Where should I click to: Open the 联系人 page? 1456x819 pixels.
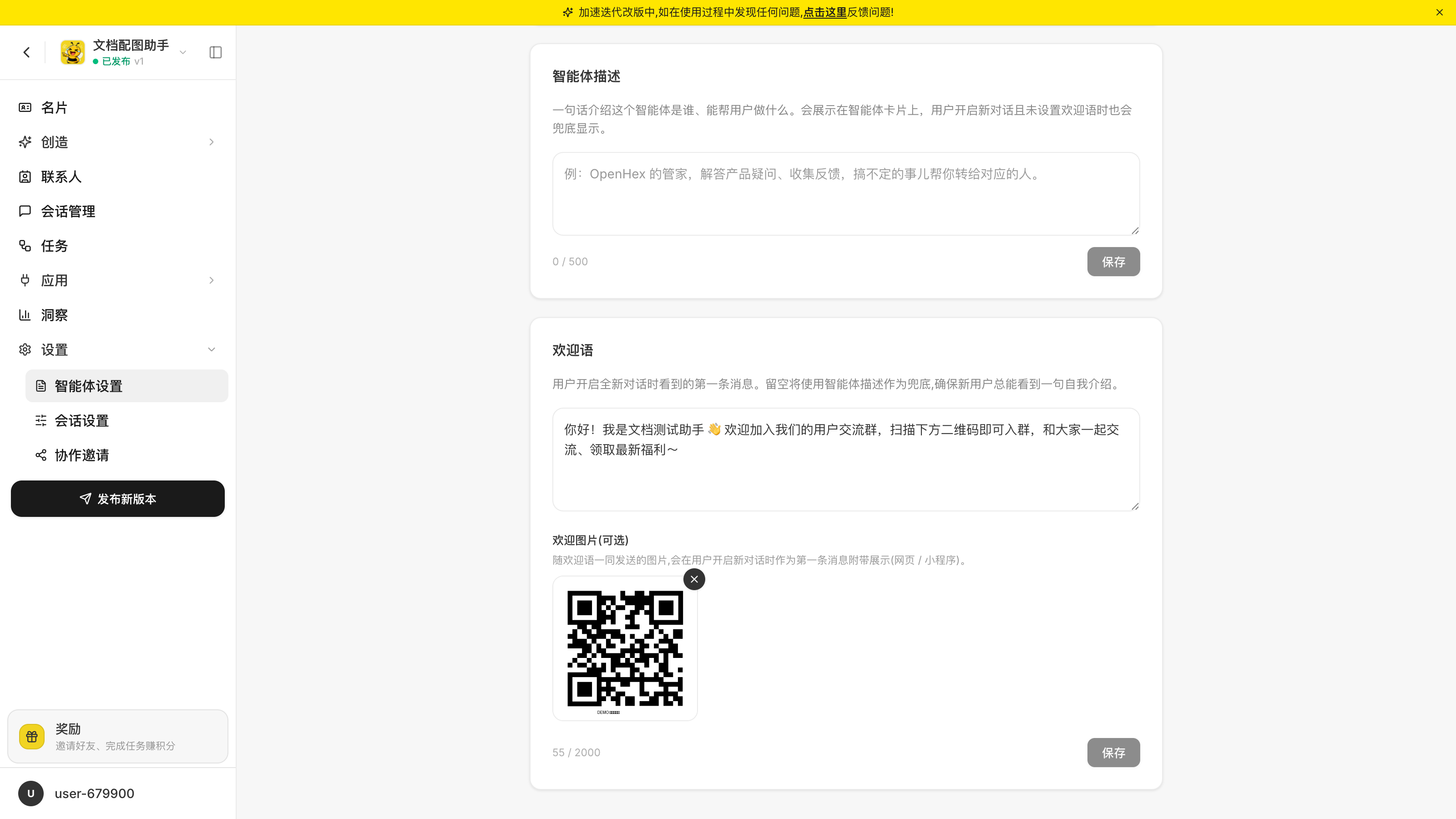click(x=117, y=177)
